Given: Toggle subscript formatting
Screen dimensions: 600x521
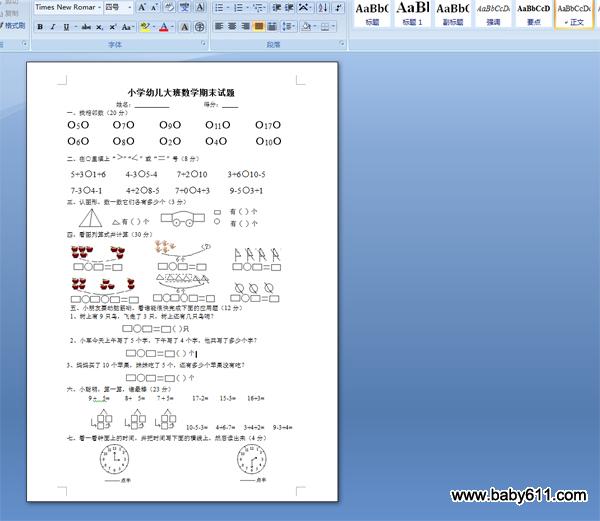Looking at the screenshot, I should click(97, 27).
